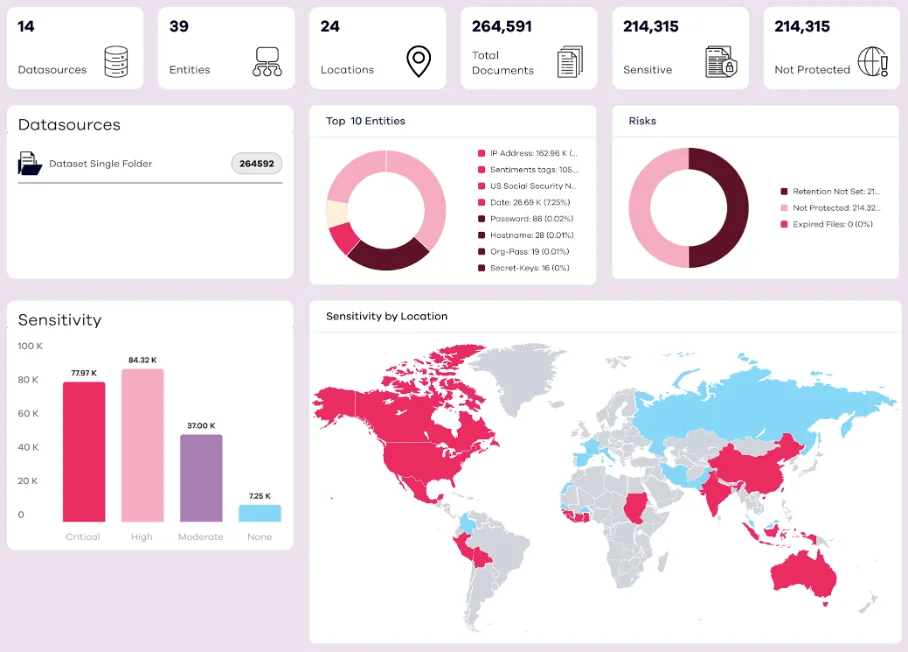Click the High sensitivity bar

142,445
